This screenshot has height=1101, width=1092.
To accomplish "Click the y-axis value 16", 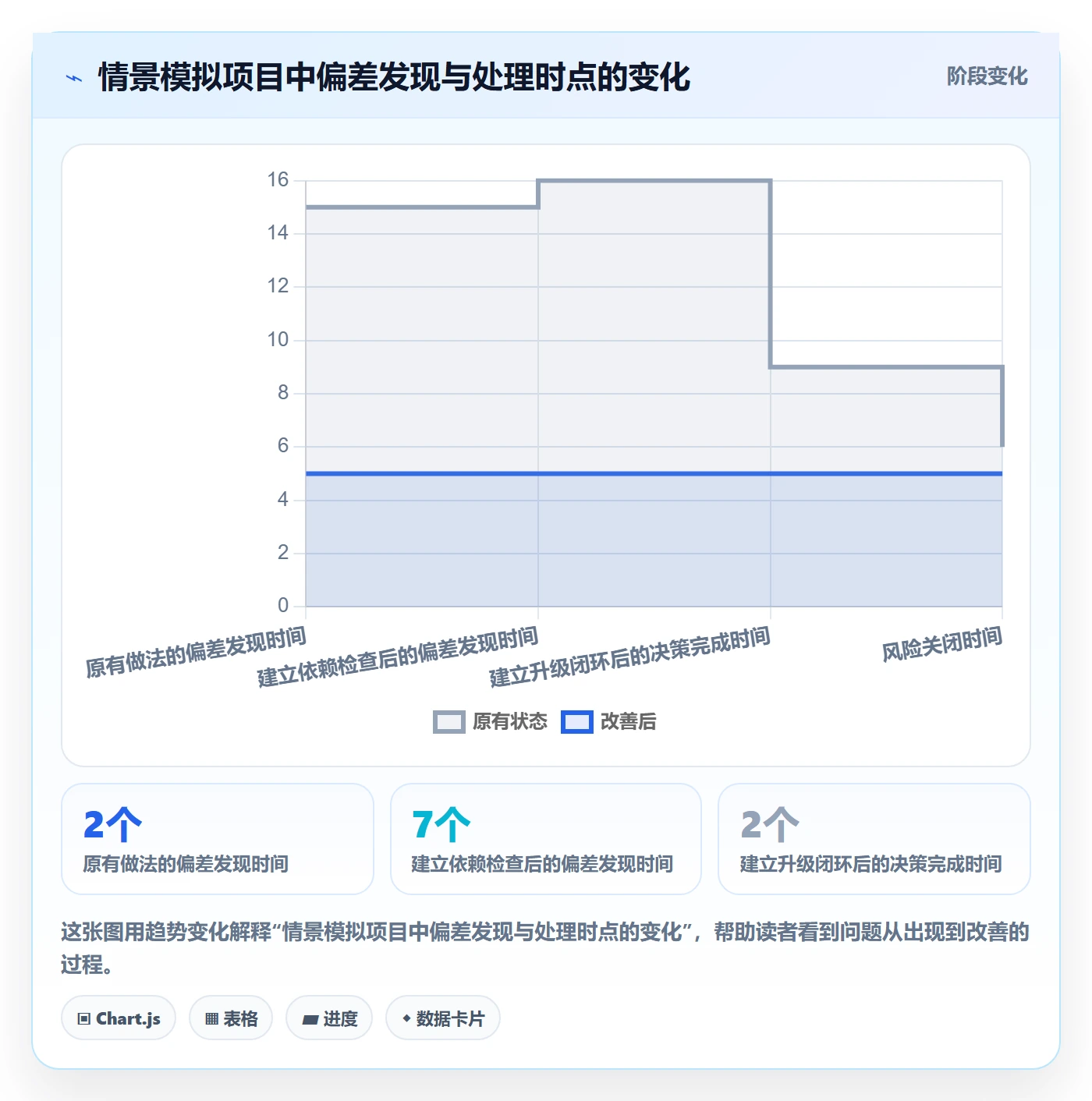I will click(278, 180).
